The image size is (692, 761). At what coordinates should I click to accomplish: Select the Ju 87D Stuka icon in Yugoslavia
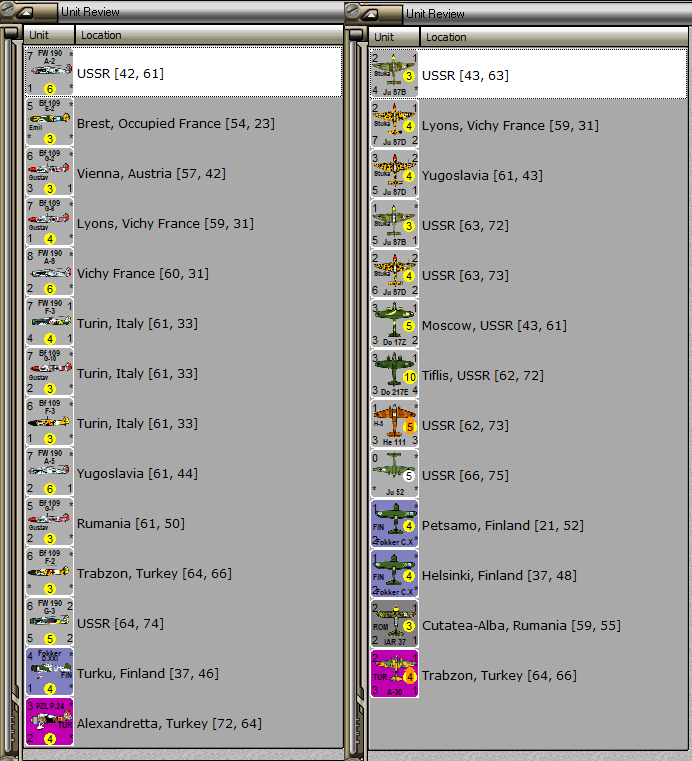coord(395,174)
